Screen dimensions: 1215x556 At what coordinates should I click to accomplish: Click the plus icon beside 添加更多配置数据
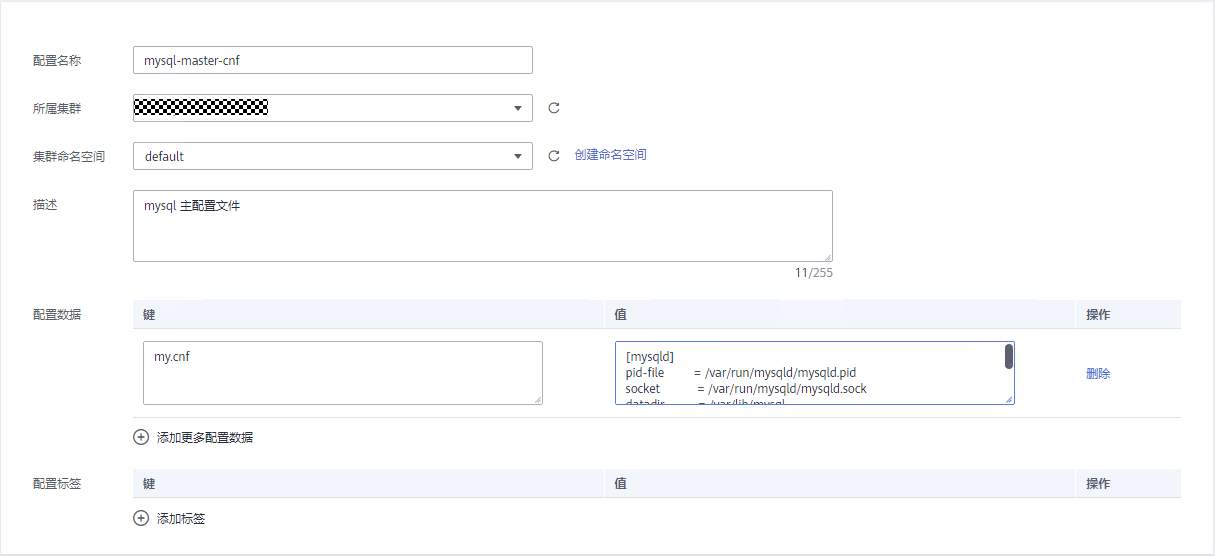point(141,437)
